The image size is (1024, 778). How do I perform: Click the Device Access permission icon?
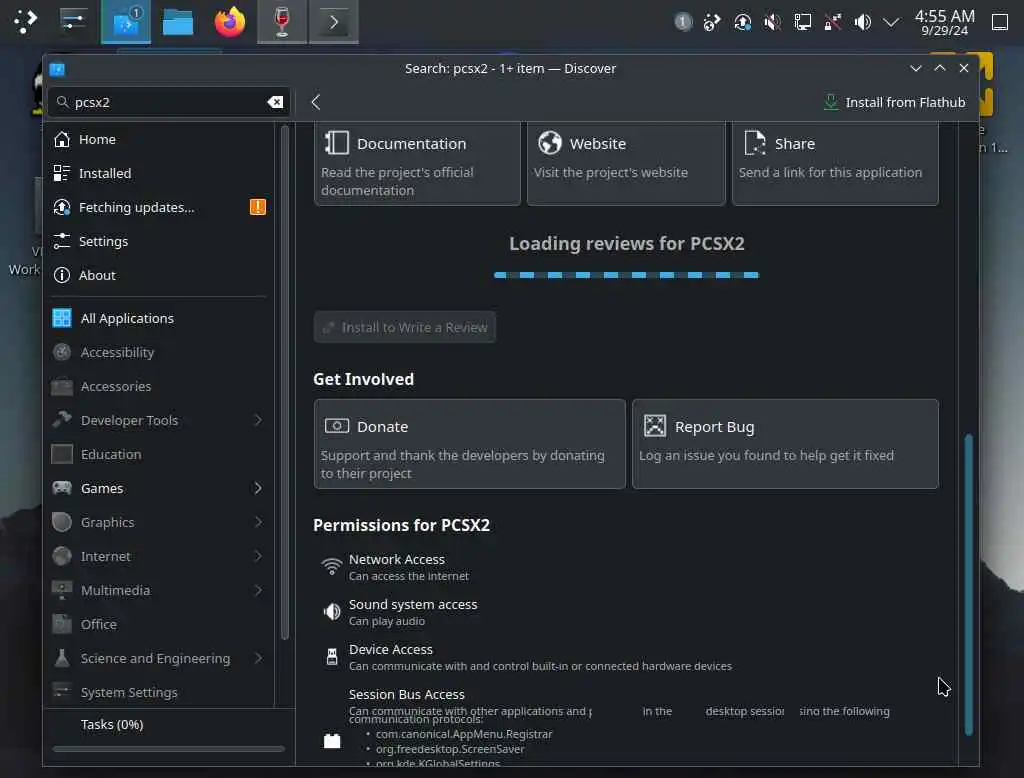tap(332, 656)
